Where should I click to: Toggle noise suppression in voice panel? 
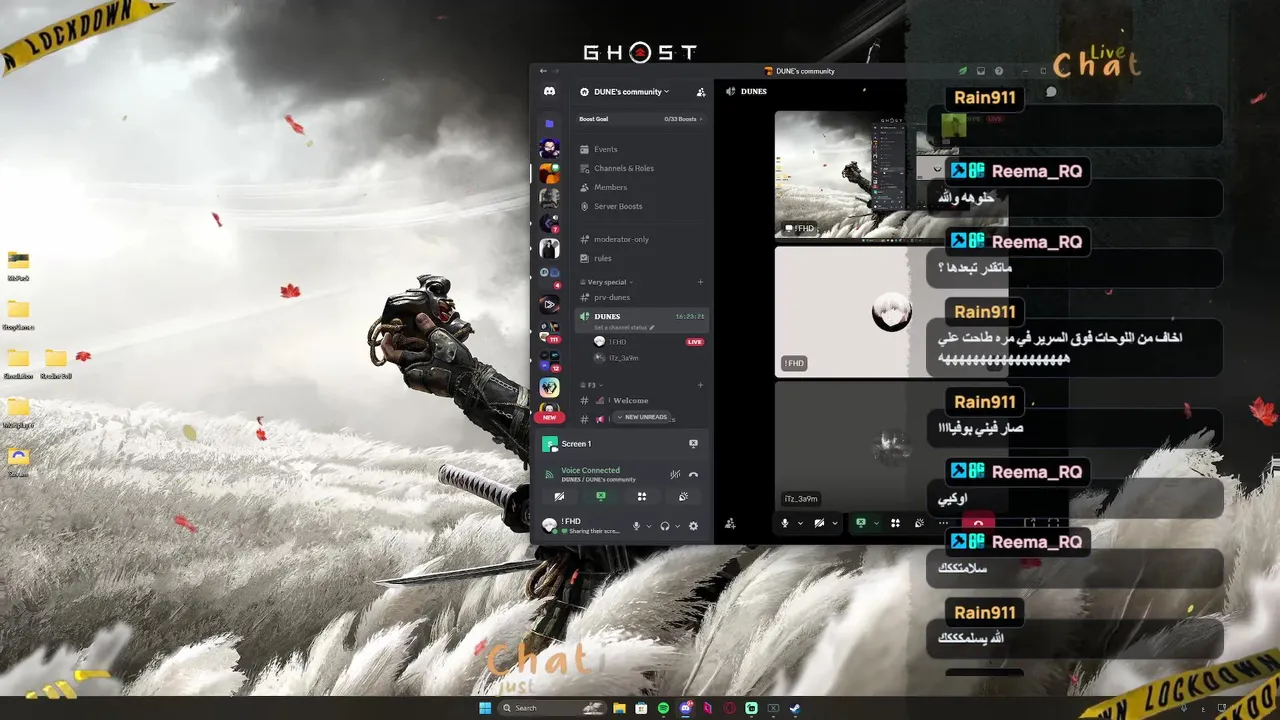[x=675, y=474]
